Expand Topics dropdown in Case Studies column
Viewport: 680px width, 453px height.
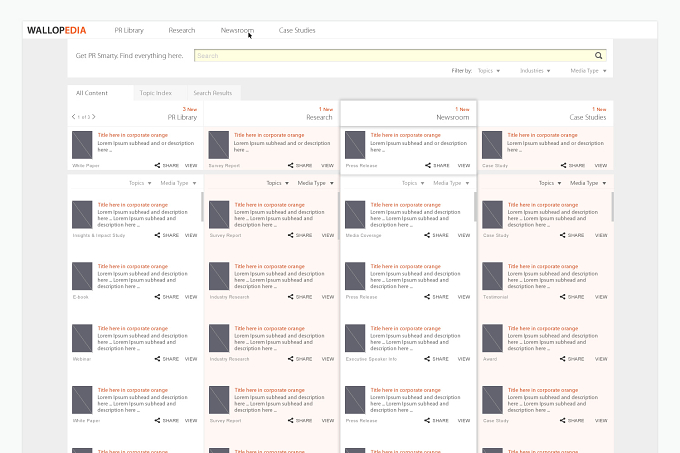click(x=550, y=183)
